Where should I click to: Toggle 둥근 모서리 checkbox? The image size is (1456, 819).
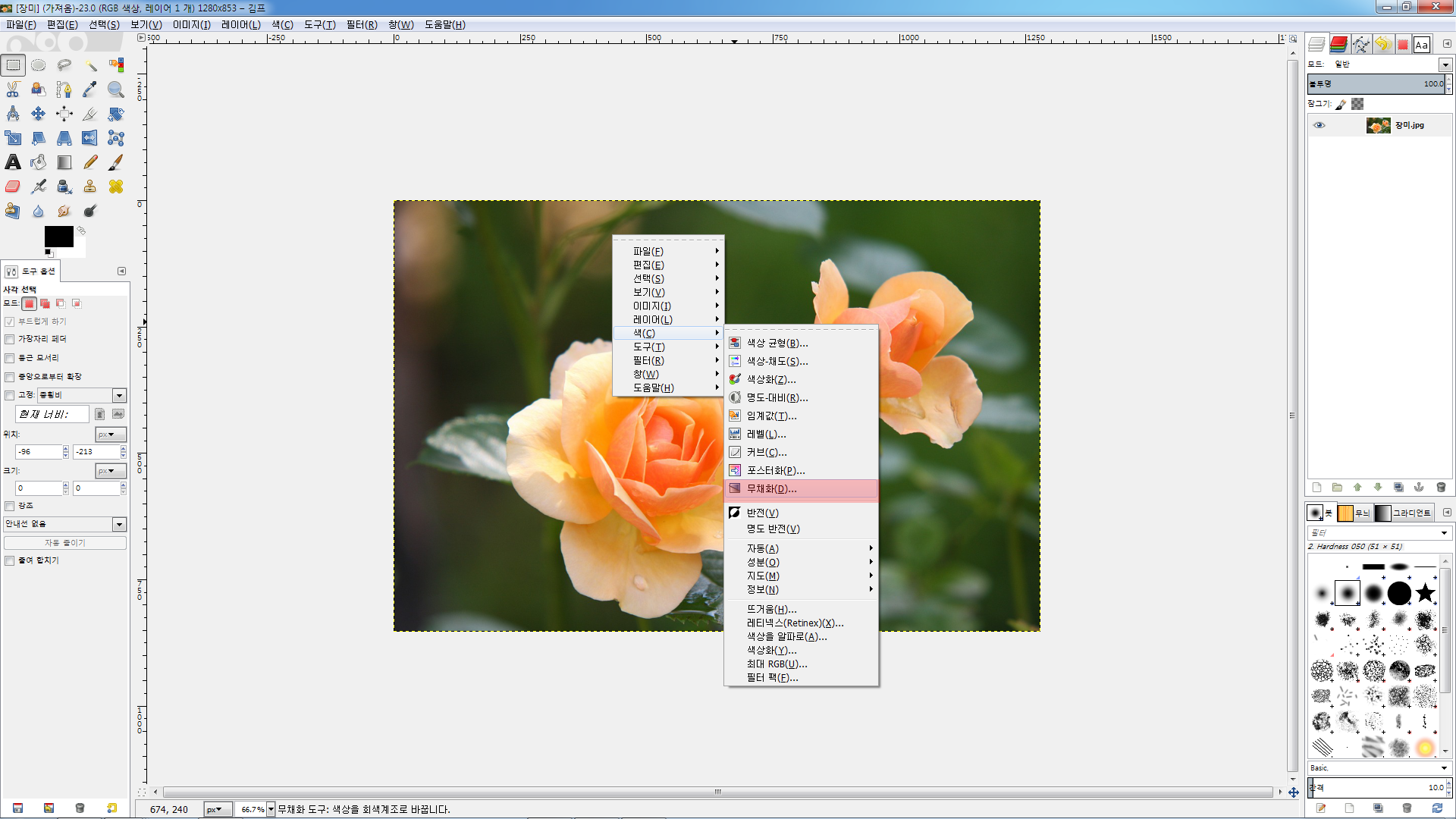coord(10,358)
